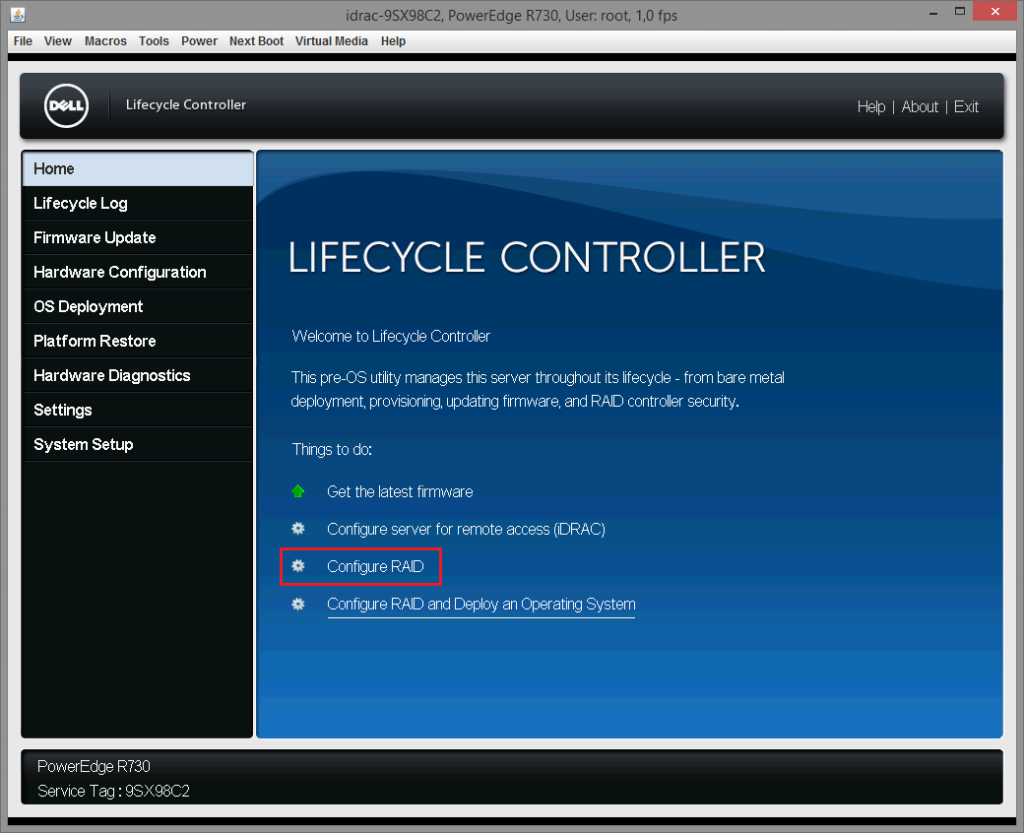Screen dimensions: 1024x833
Task: Click gear icon beside Deploy an Operating System
Action: [298, 604]
